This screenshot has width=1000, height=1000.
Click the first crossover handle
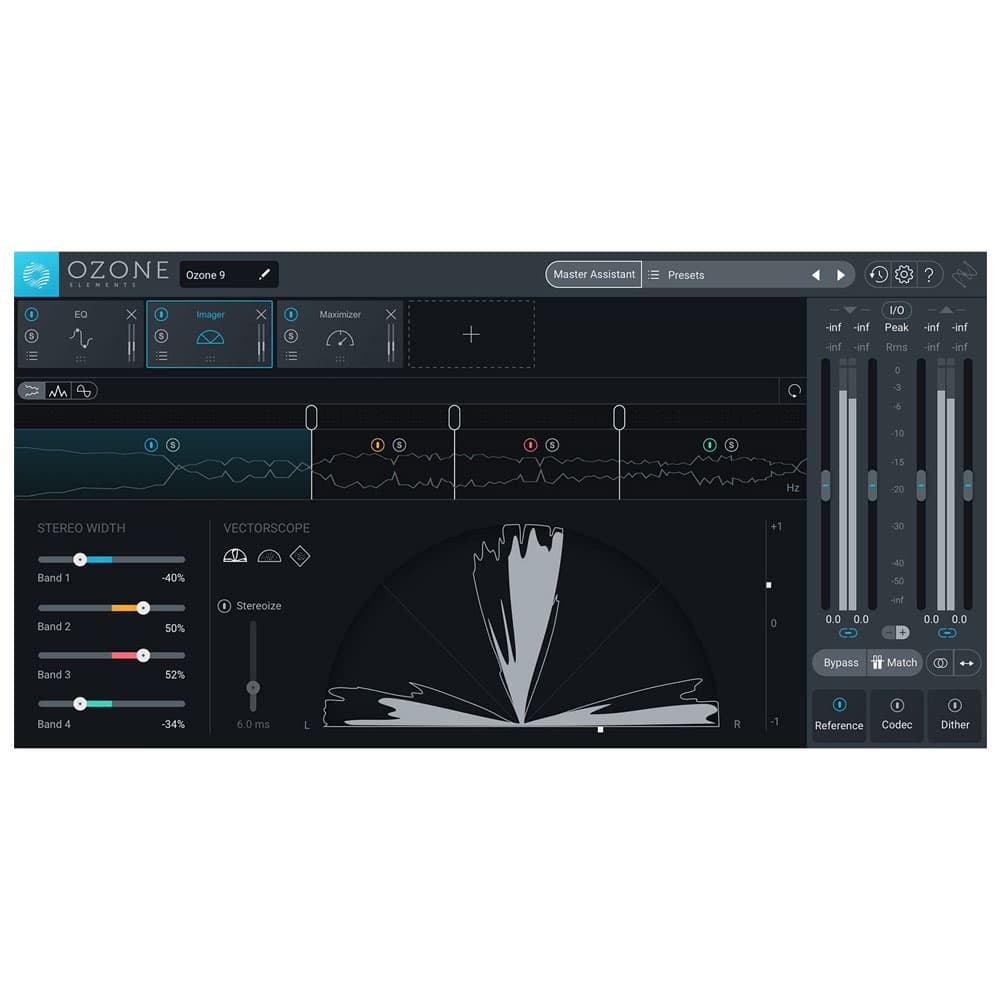311,417
